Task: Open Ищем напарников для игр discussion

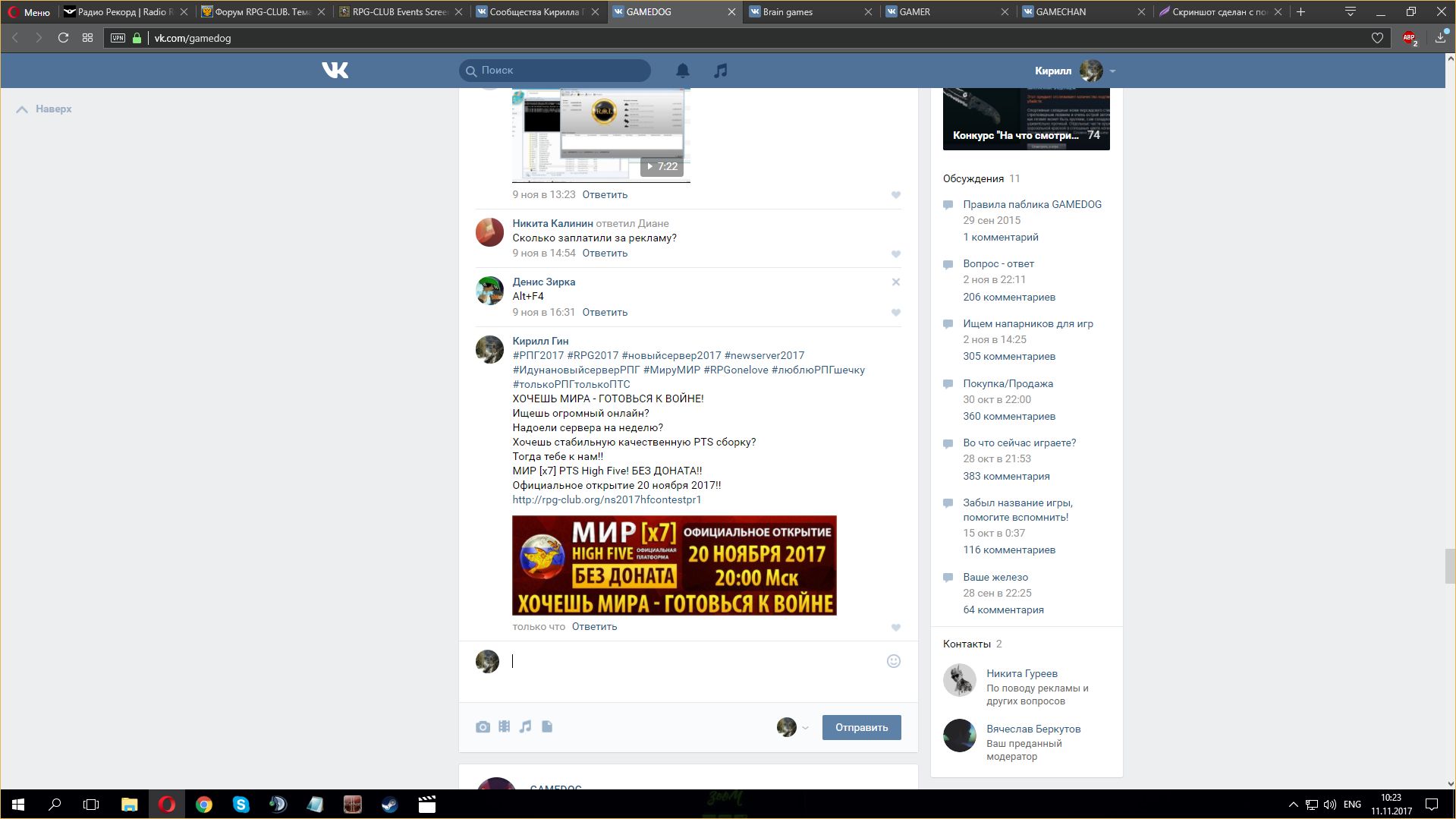Action: pos(1028,324)
